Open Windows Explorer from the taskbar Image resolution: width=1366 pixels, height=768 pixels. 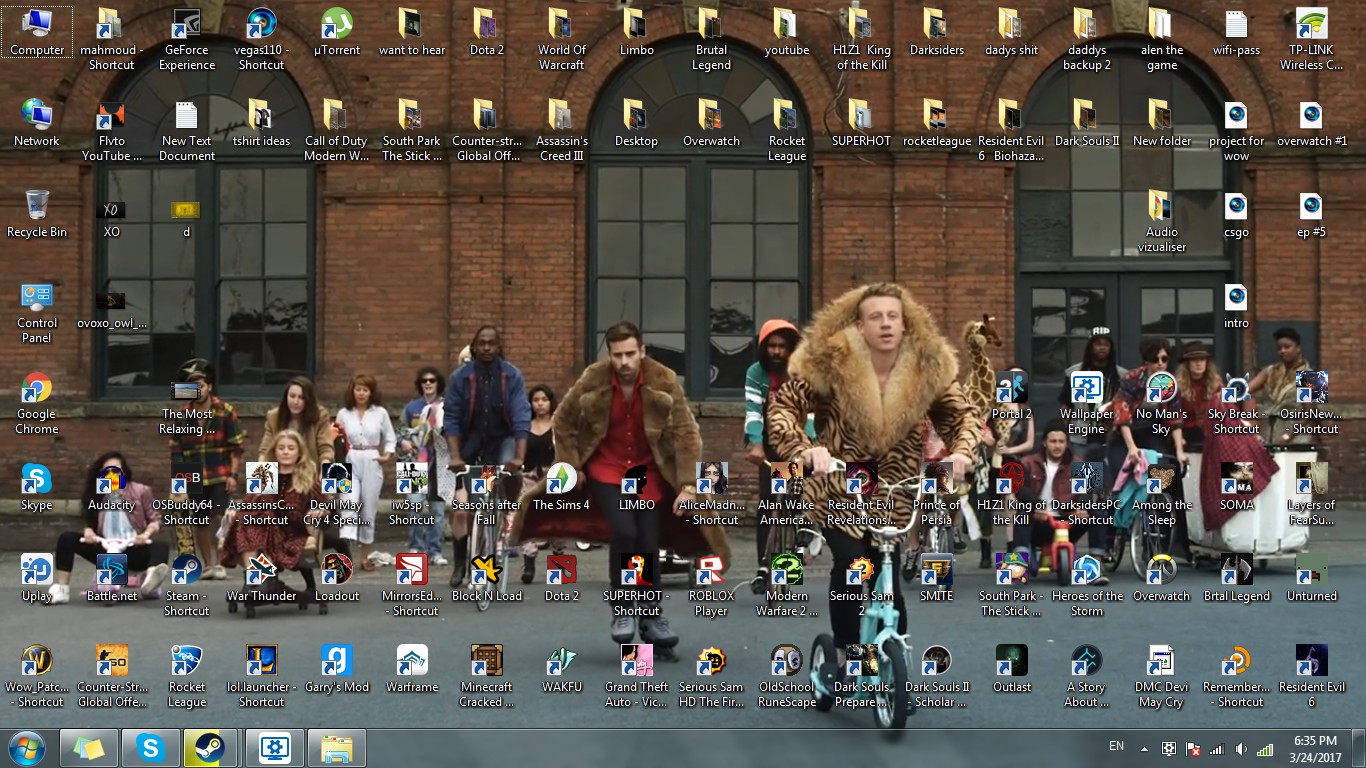[336, 747]
